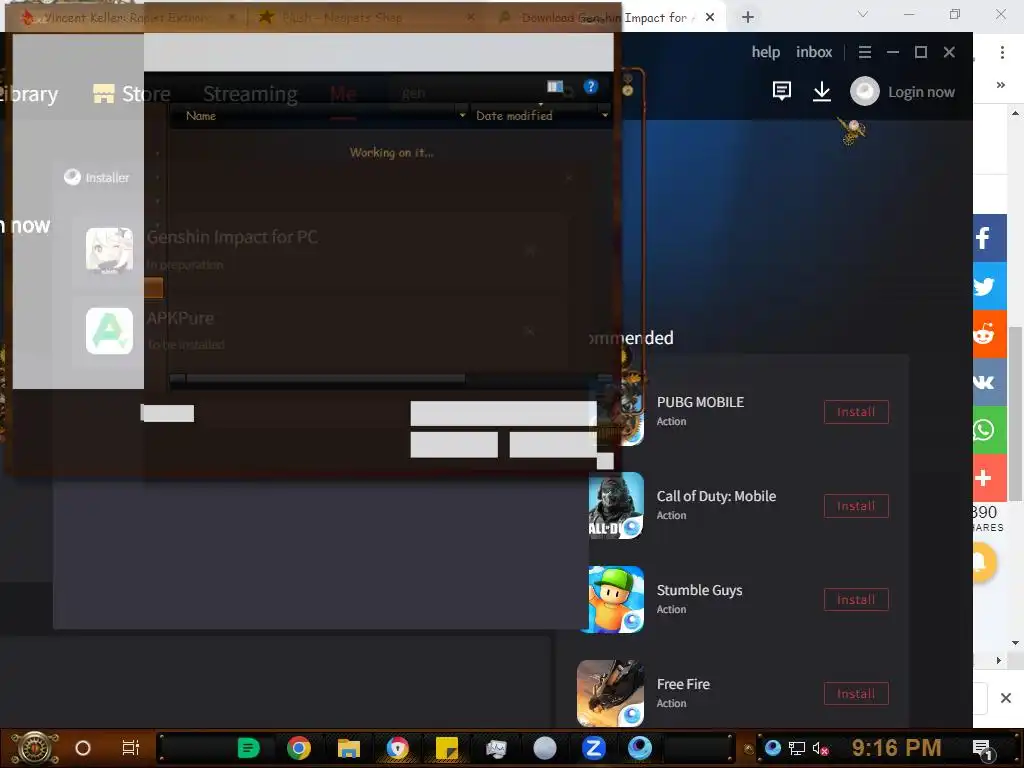Open Chrome's three-dot menu
The width and height of the screenshot is (1024, 768).
[x=1002, y=52]
